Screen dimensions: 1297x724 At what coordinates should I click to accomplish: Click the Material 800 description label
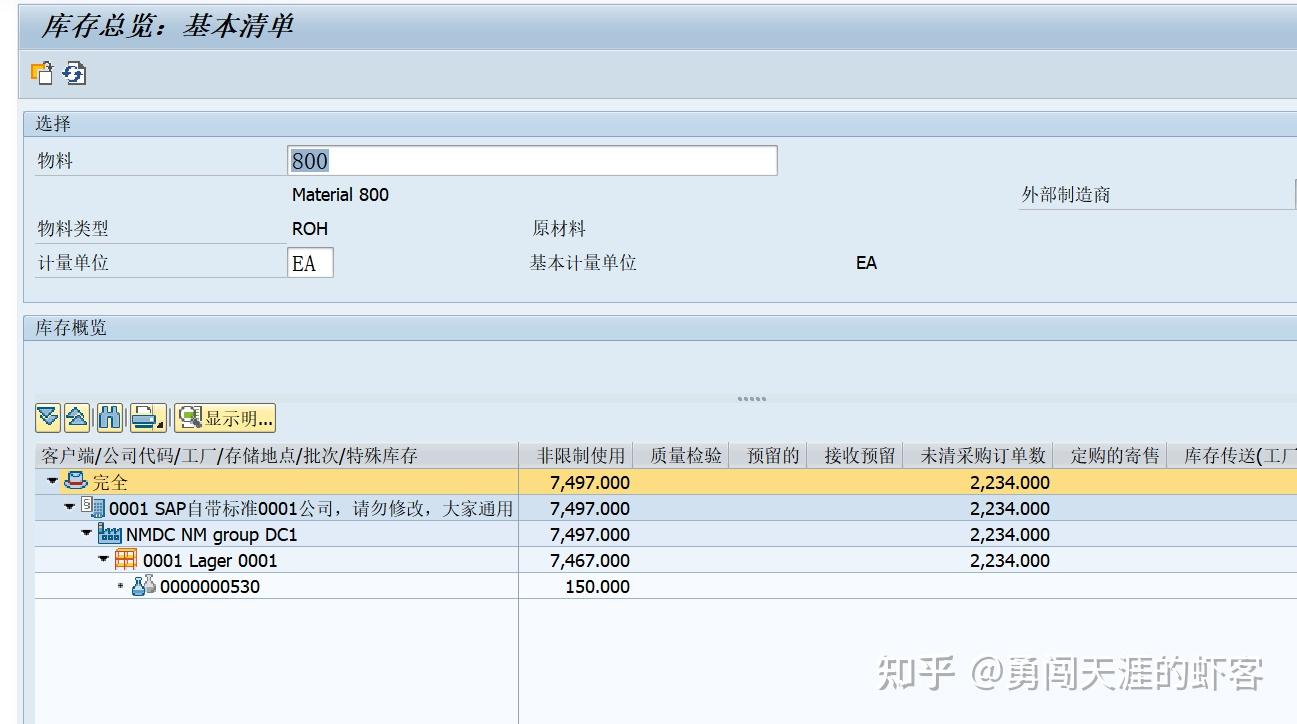tap(339, 194)
